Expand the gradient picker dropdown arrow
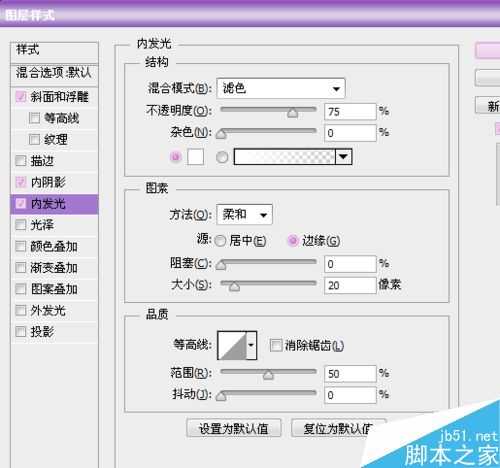 [343, 157]
